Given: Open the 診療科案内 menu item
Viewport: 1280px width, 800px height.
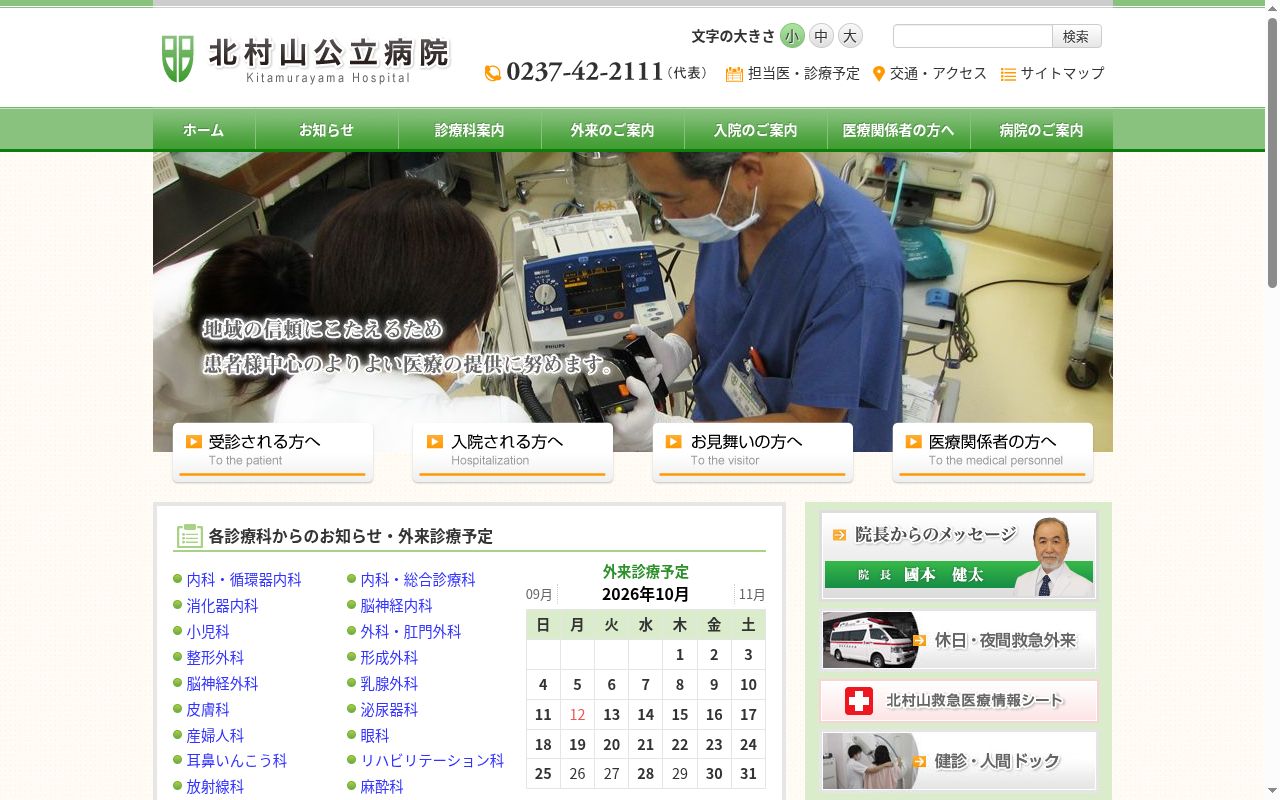Looking at the screenshot, I should tap(470, 130).
